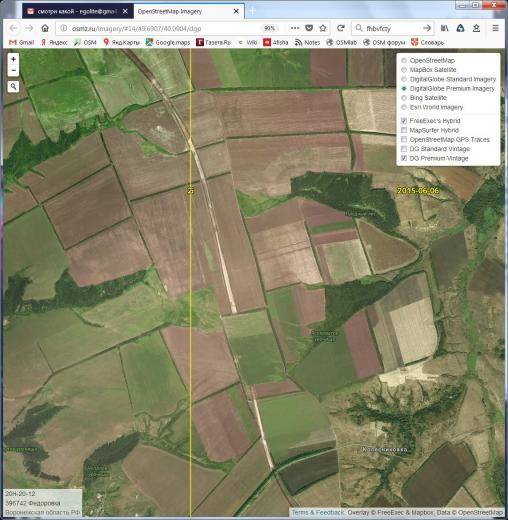This screenshot has width=508, height=520.
Task: Enable MapSurfer Hybrid overlay
Action: tap(430, 130)
